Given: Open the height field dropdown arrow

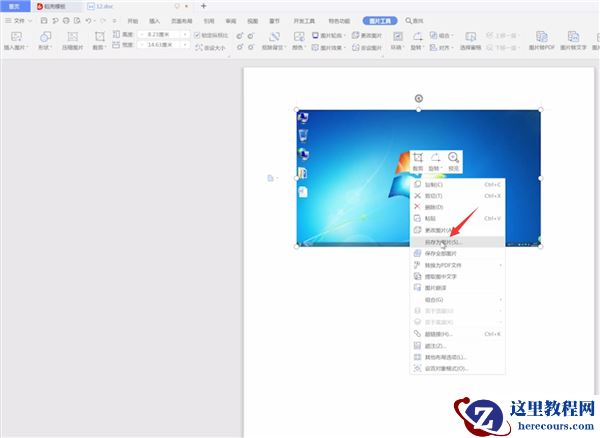Looking at the screenshot, I should click(x=185, y=34).
